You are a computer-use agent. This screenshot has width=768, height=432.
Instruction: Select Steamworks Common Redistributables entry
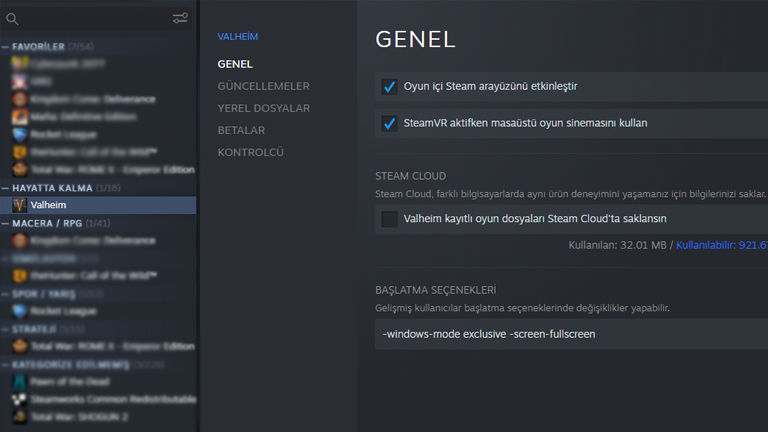pyautogui.click(x=98, y=399)
